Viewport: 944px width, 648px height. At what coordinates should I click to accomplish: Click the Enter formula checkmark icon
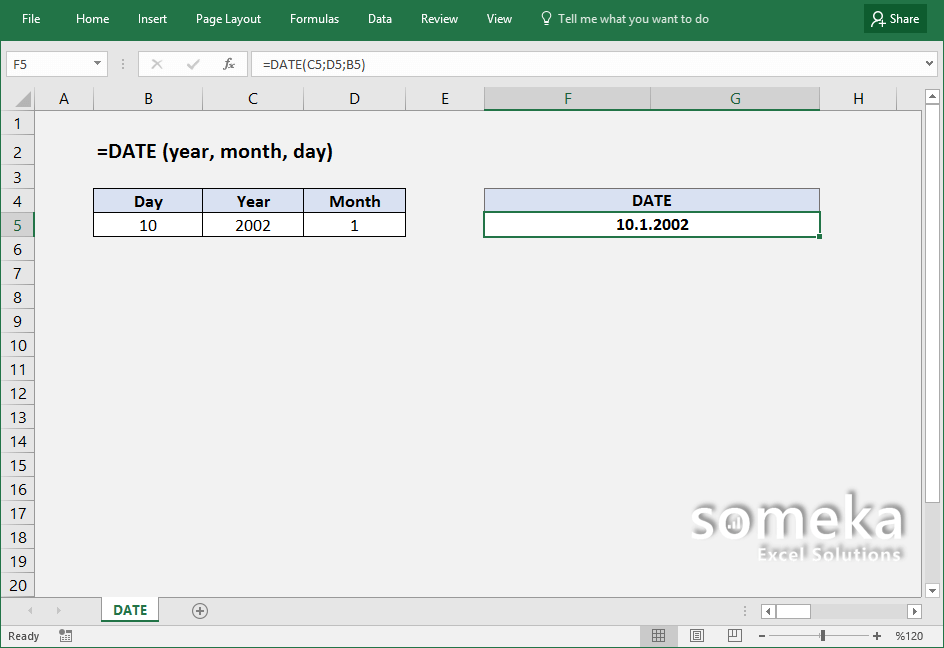193,64
